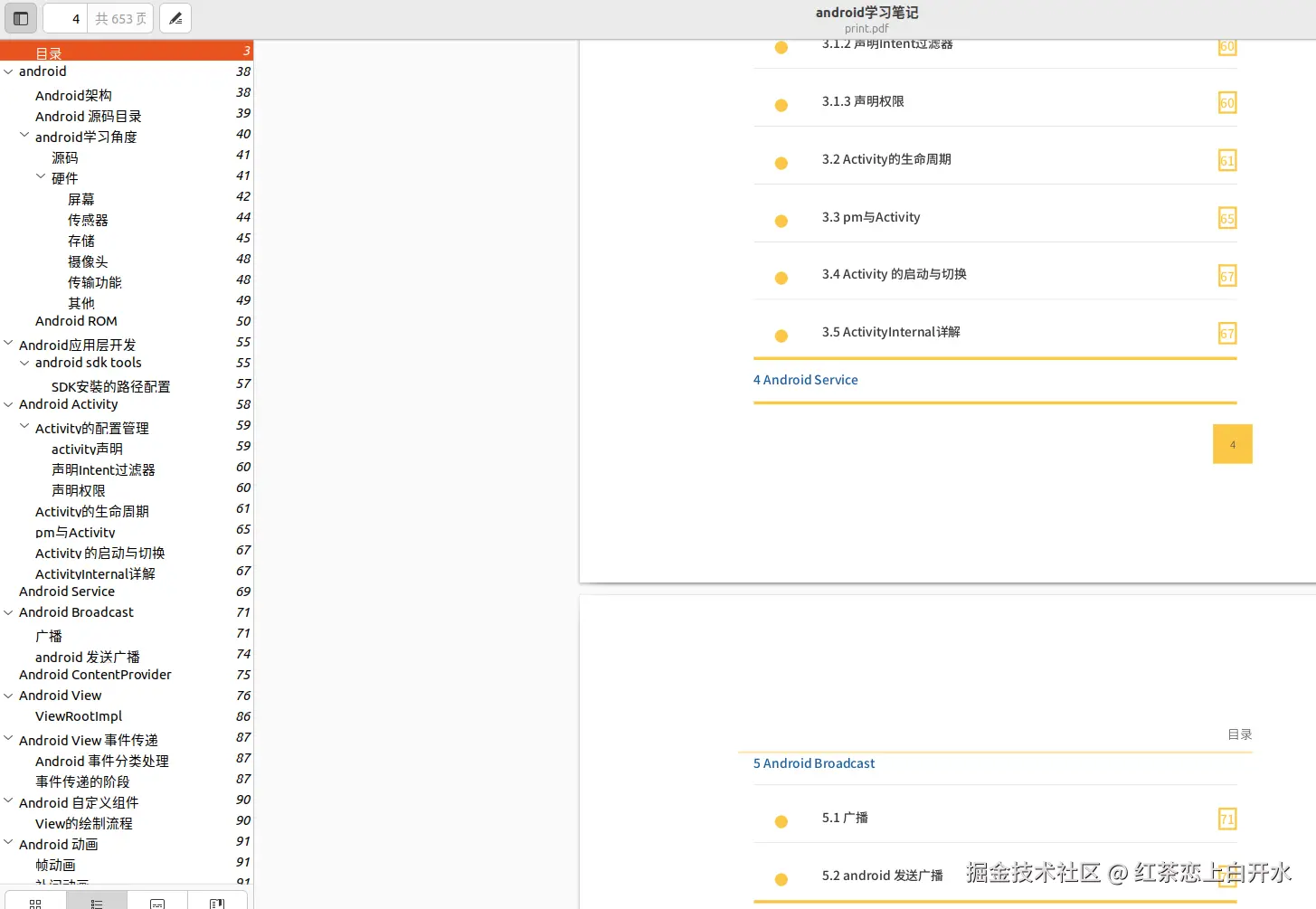Select the highlighted '目录' outline entry
Screen dimensions: 1316x909
click(x=127, y=52)
